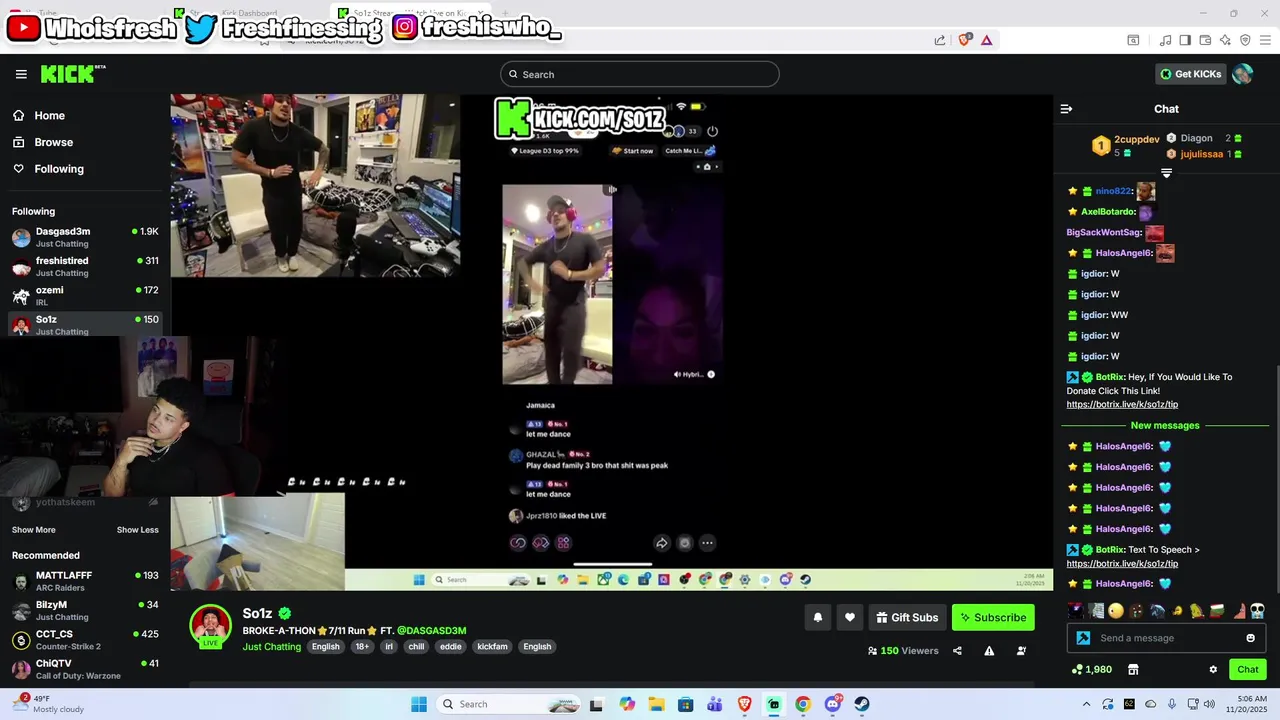Screen dimensions: 1280x720
Task: Click the Send a message input
Action: 1165,638
